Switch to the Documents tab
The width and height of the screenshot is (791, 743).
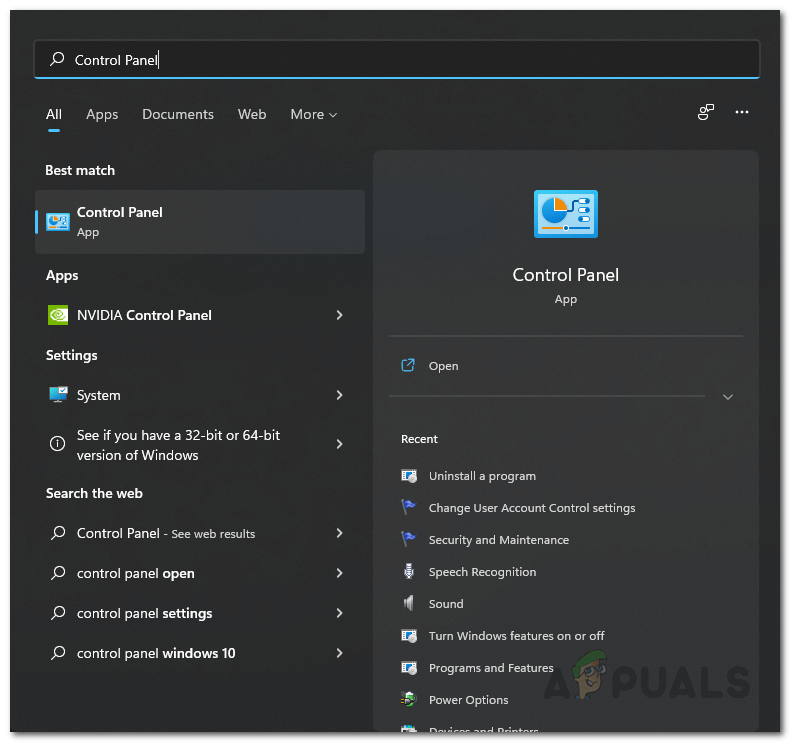(x=178, y=115)
